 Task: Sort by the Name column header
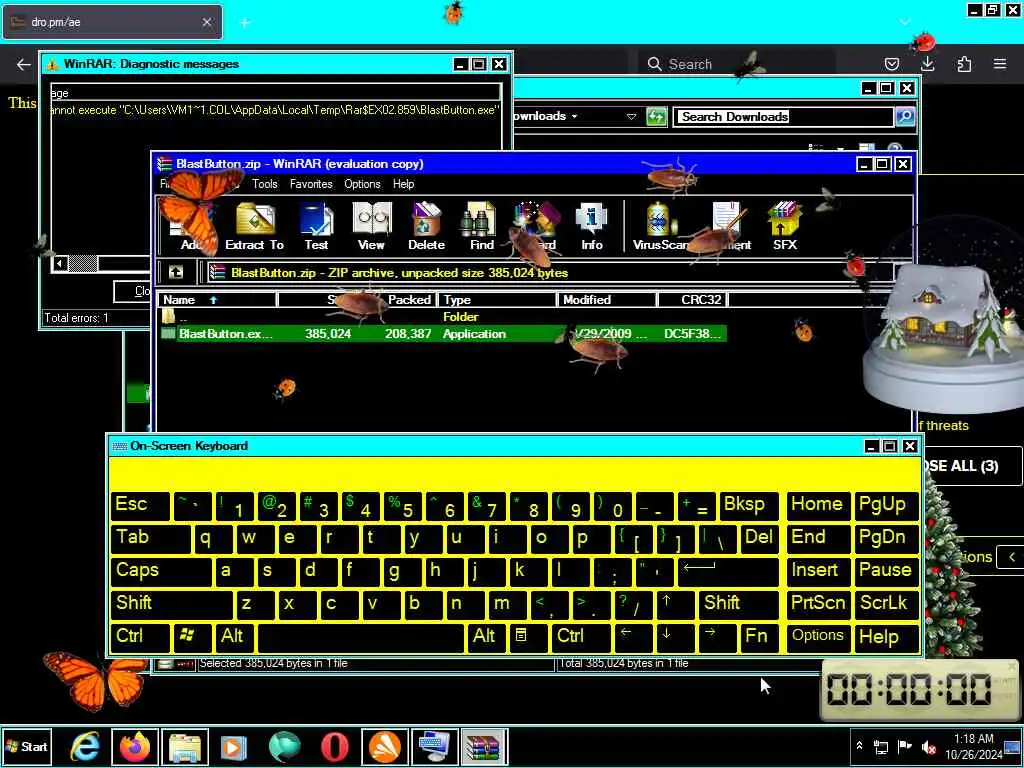217,300
